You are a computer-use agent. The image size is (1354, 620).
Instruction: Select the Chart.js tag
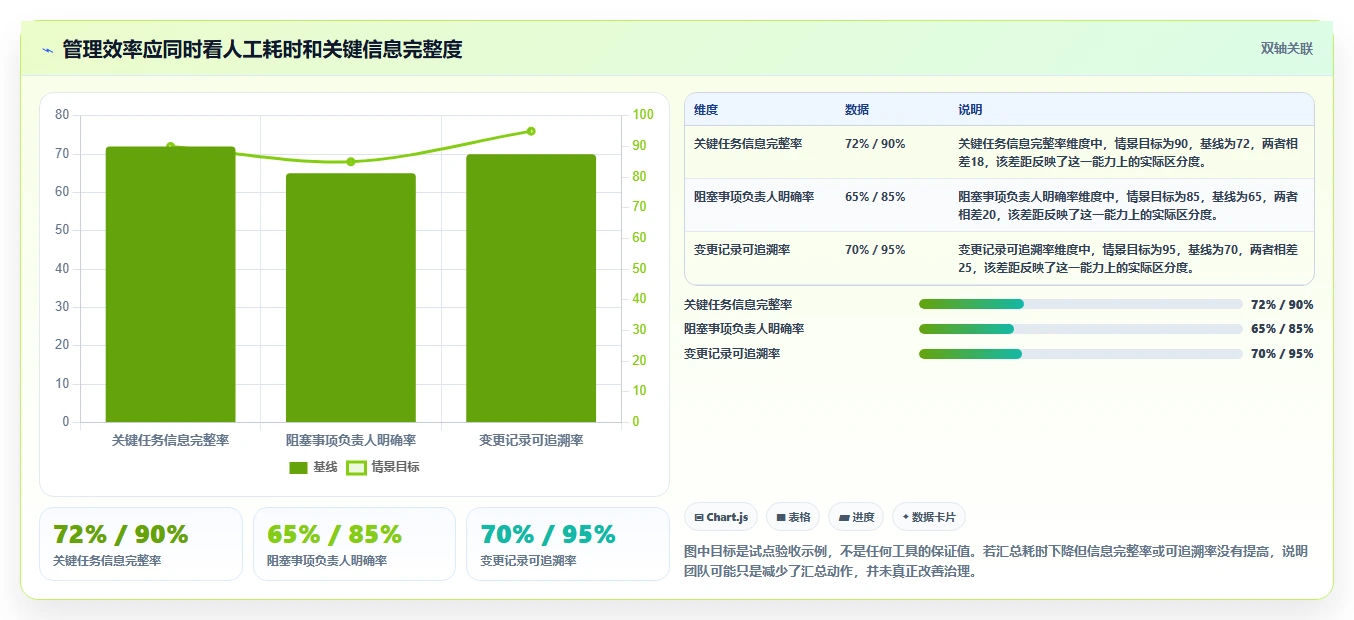point(721,517)
